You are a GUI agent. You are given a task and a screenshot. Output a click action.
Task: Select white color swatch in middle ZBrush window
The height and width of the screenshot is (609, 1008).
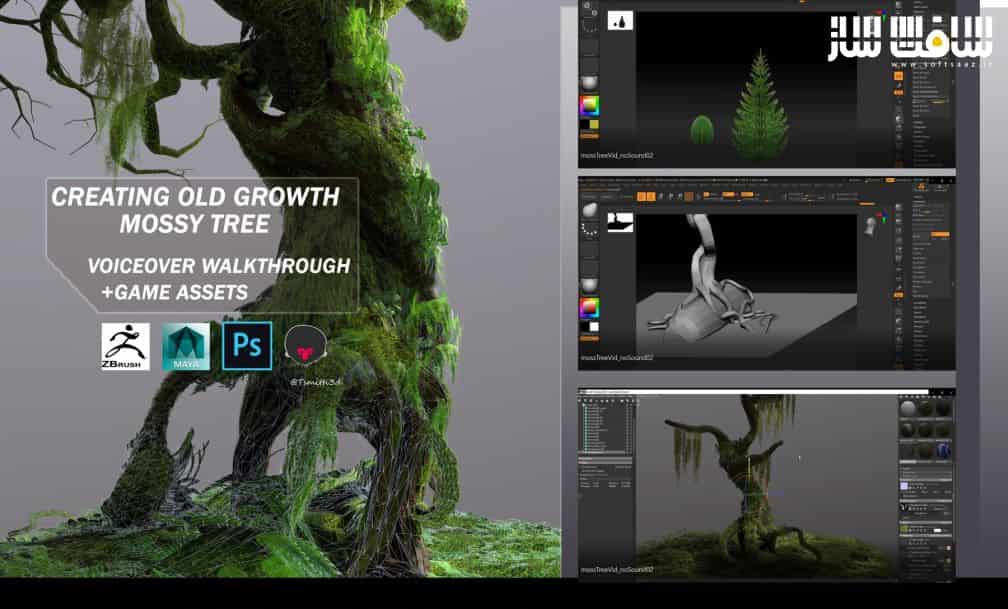click(594, 327)
